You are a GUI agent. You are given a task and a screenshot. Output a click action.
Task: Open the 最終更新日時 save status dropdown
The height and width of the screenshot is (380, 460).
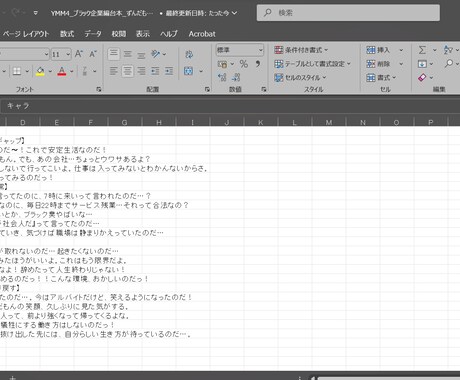(x=201, y=13)
